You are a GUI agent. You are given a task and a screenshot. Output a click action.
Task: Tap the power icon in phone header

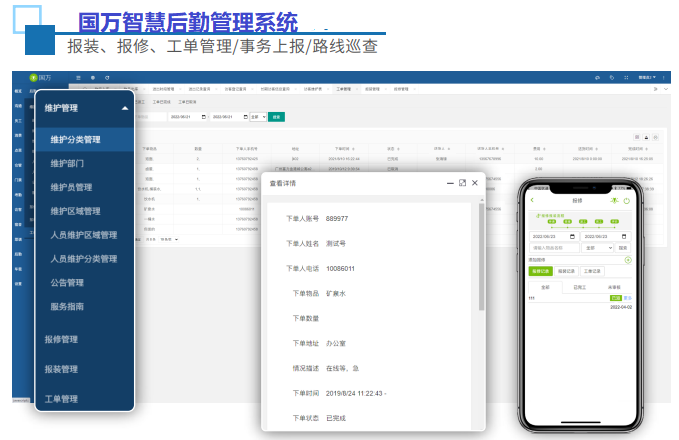click(626, 201)
